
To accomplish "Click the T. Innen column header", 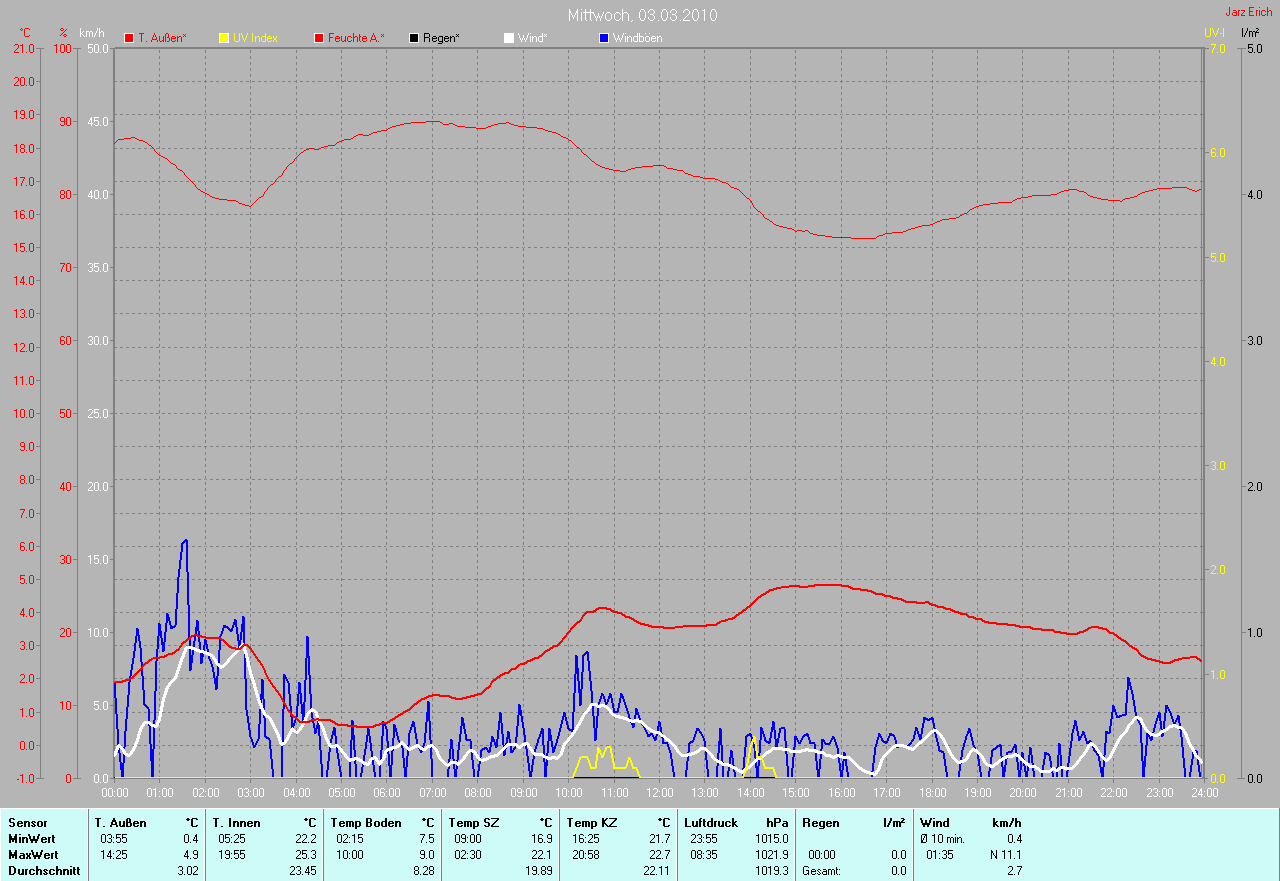I will click(x=236, y=823).
